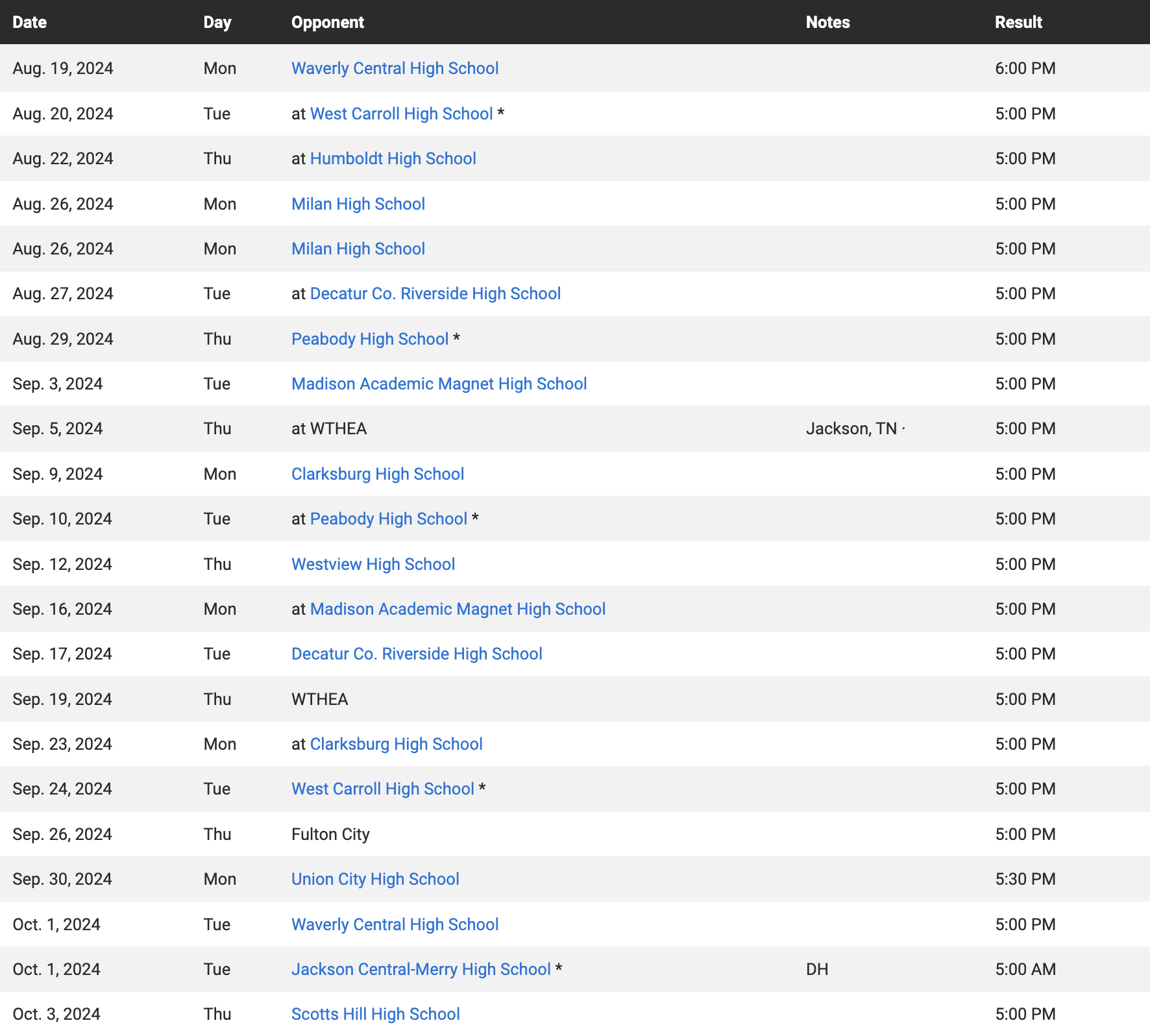Viewport: 1150px width, 1036px height.
Task: Select the Sep. 26, 2024 date cell
Action: pos(62,834)
